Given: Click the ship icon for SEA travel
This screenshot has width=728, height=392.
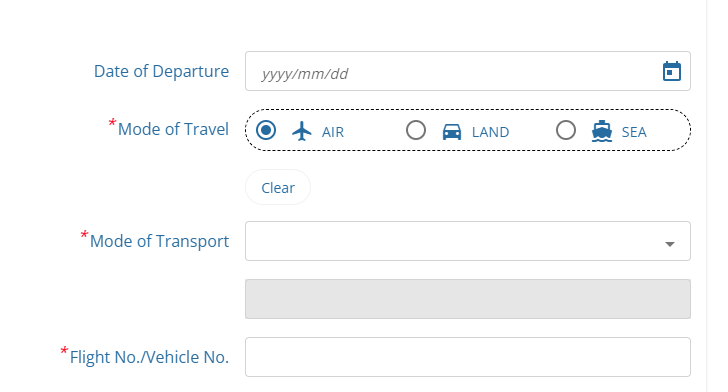Looking at the screenshot, I should 602,131.
